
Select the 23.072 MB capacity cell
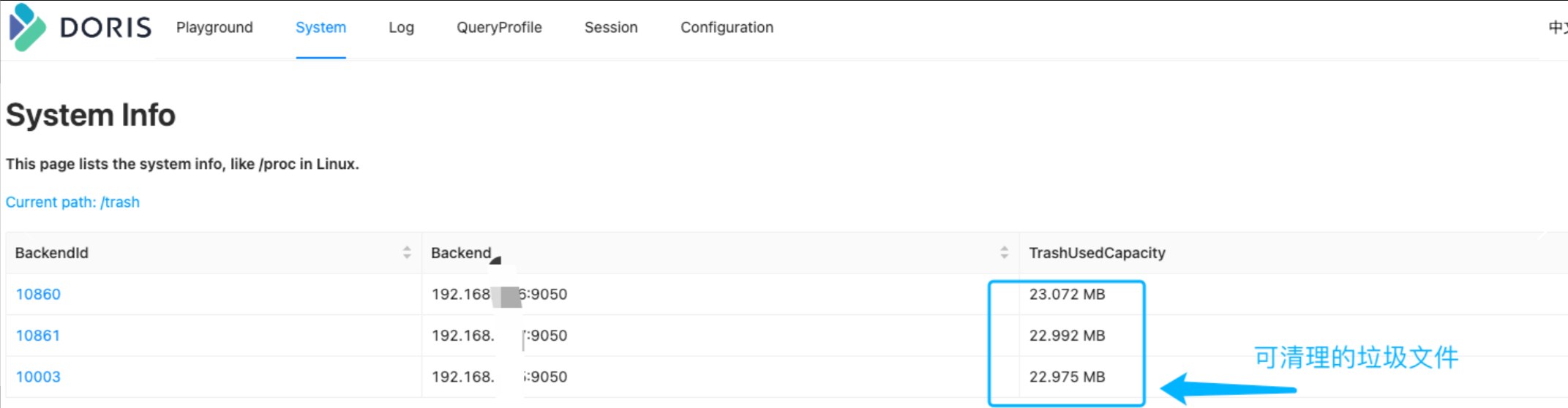click(x=1067, y=295)
